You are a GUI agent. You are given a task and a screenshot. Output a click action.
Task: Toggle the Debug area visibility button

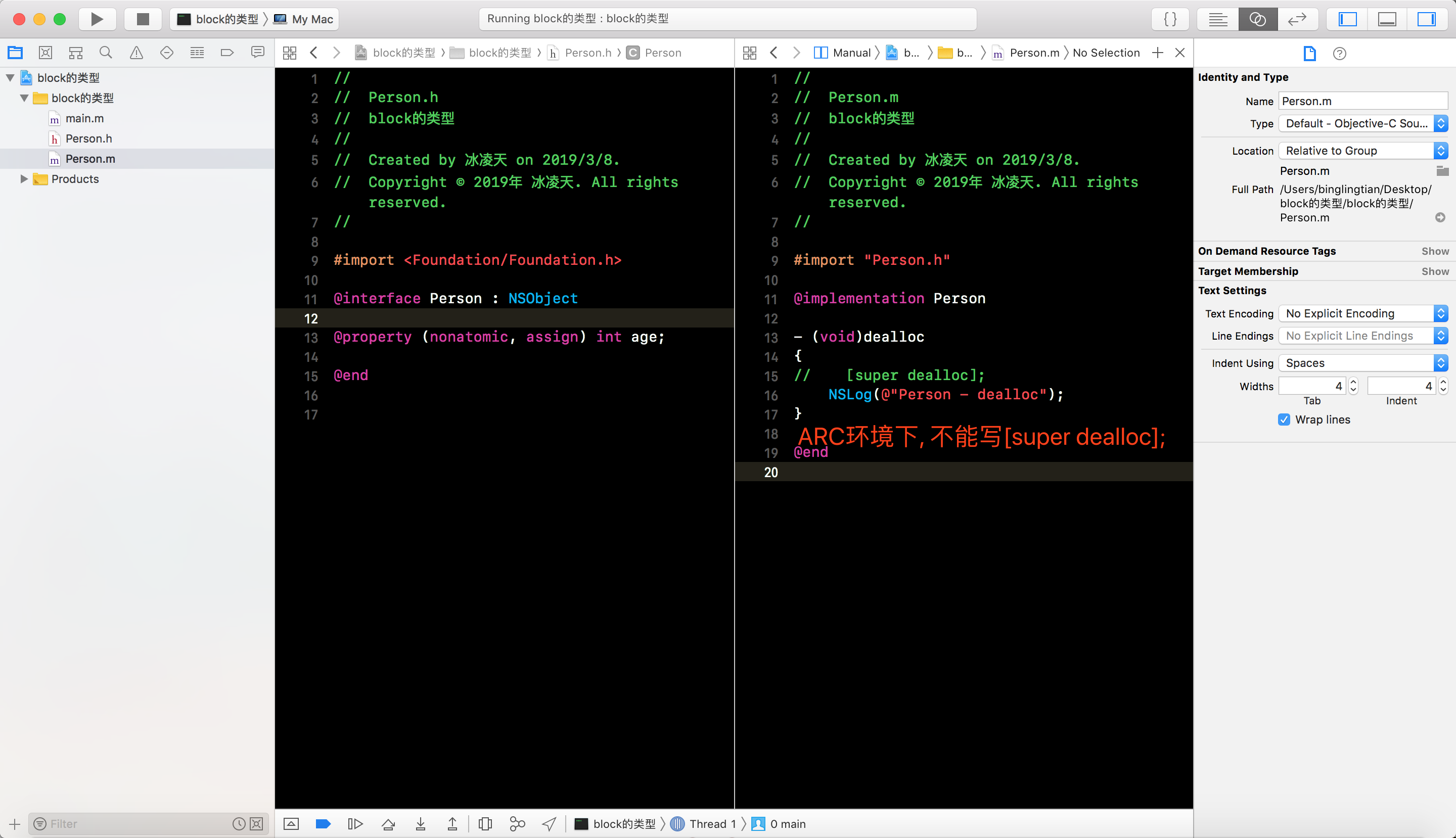(x=1387, y=19)
